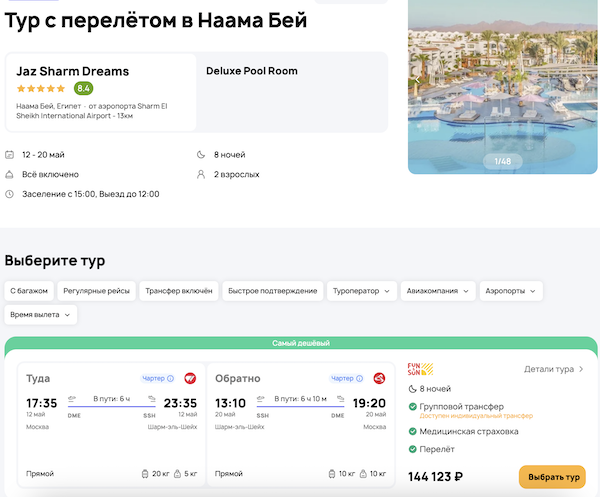
Task: Toggle the Трансфер включён filter
Action: point(179,291)
